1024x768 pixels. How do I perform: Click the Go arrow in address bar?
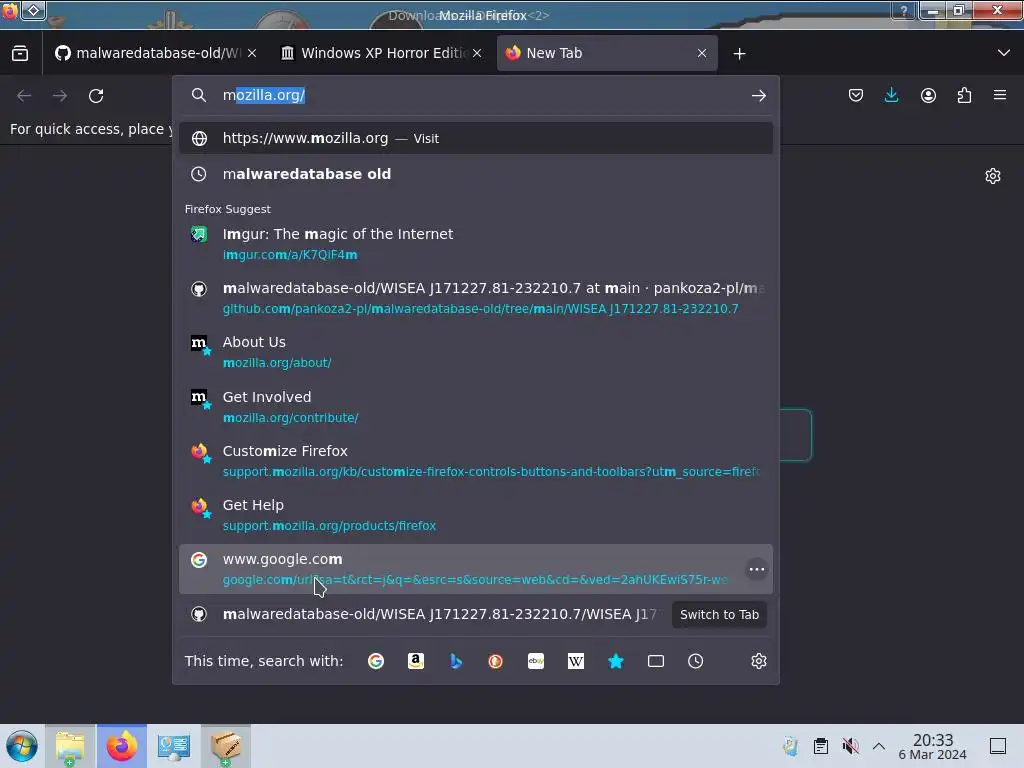click(758, 95)
